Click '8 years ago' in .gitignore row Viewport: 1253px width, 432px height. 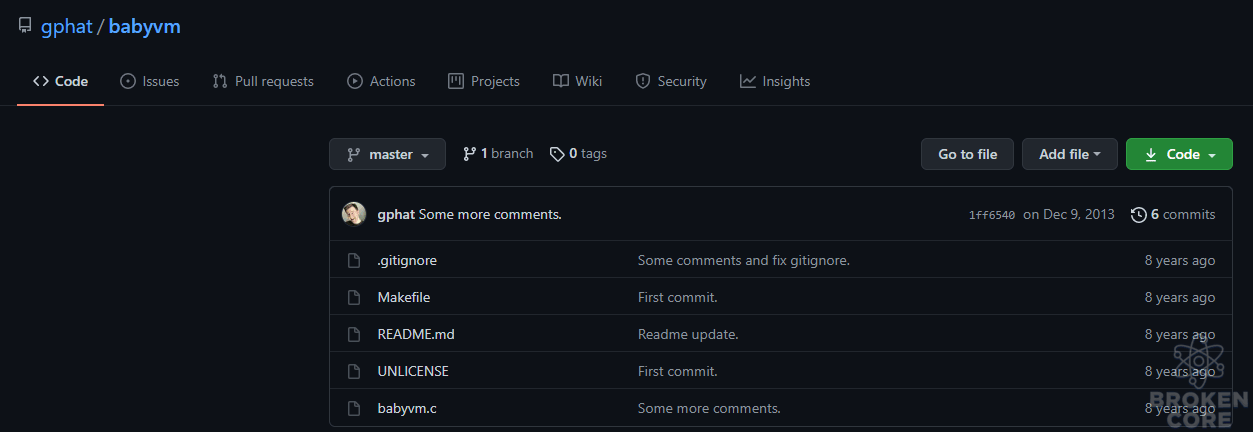[x=1180, y=260]
